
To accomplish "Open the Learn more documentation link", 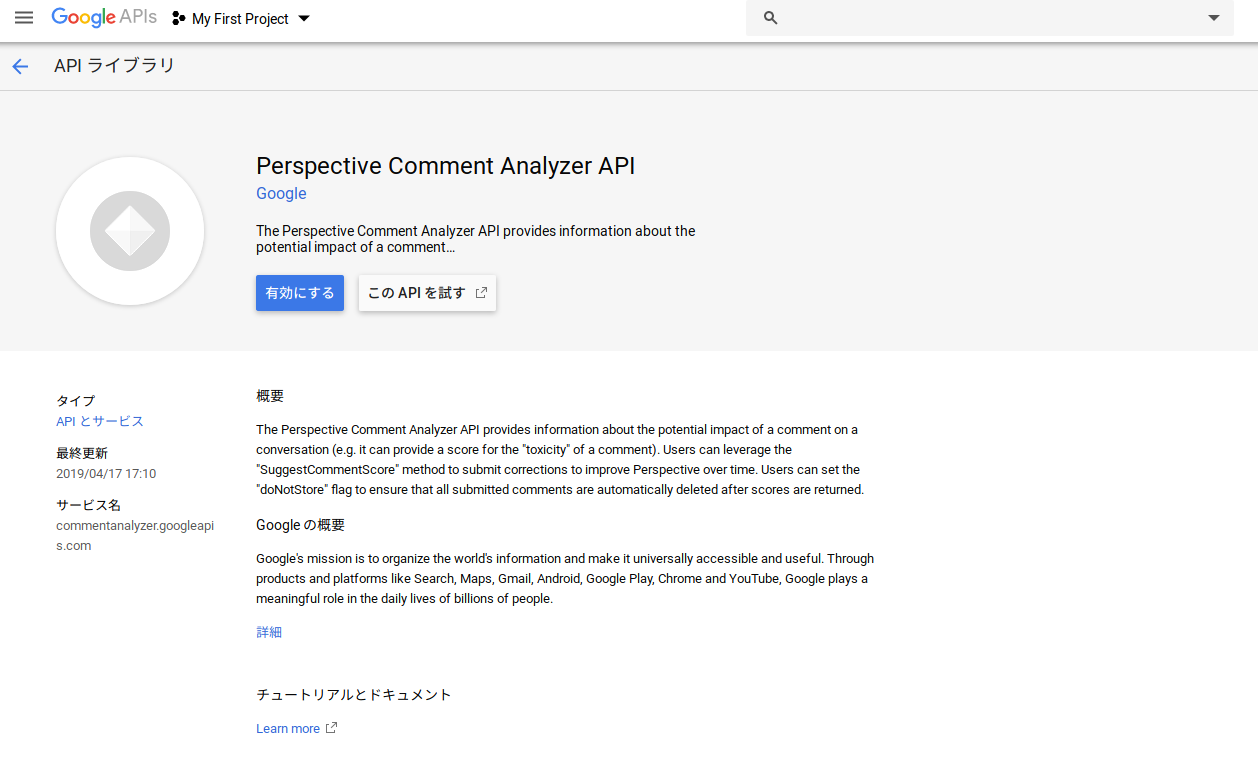I will [x=288, y=729].
